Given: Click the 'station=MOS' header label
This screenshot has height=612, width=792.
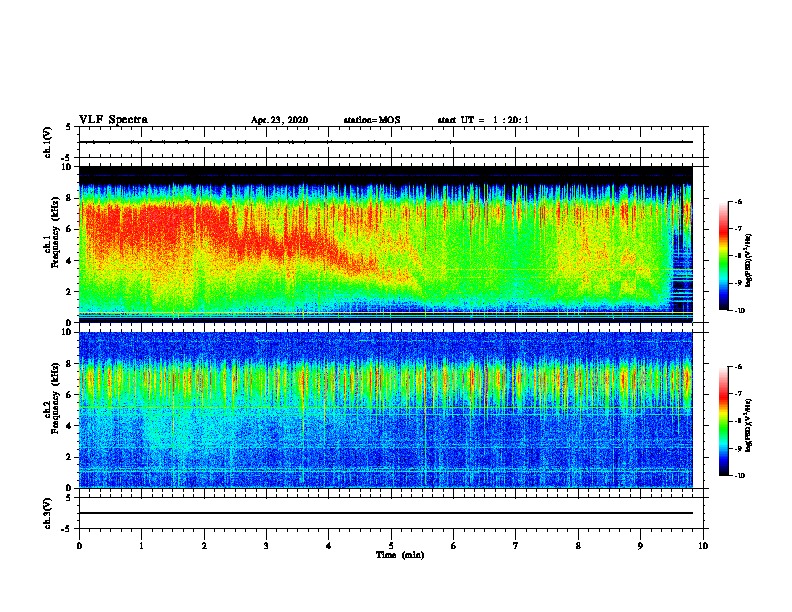Looking at the screenshot, I should coord(372,120).
